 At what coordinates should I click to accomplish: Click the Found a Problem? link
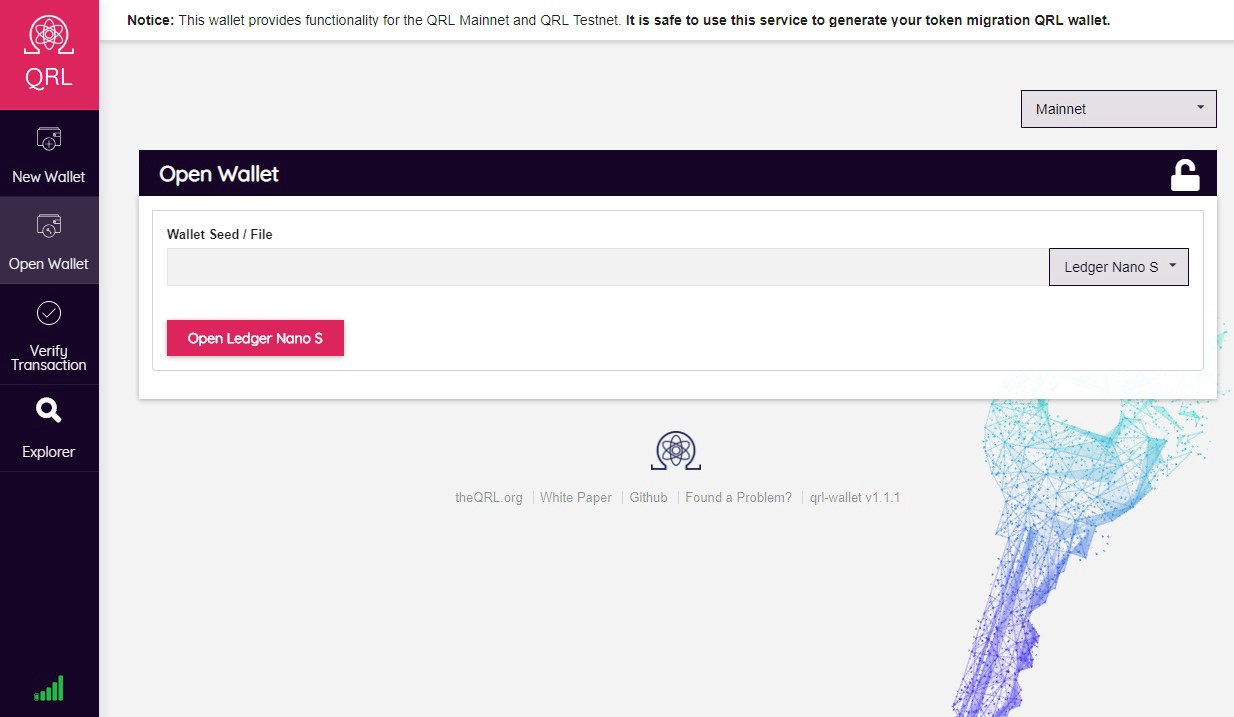pos(738,497)
